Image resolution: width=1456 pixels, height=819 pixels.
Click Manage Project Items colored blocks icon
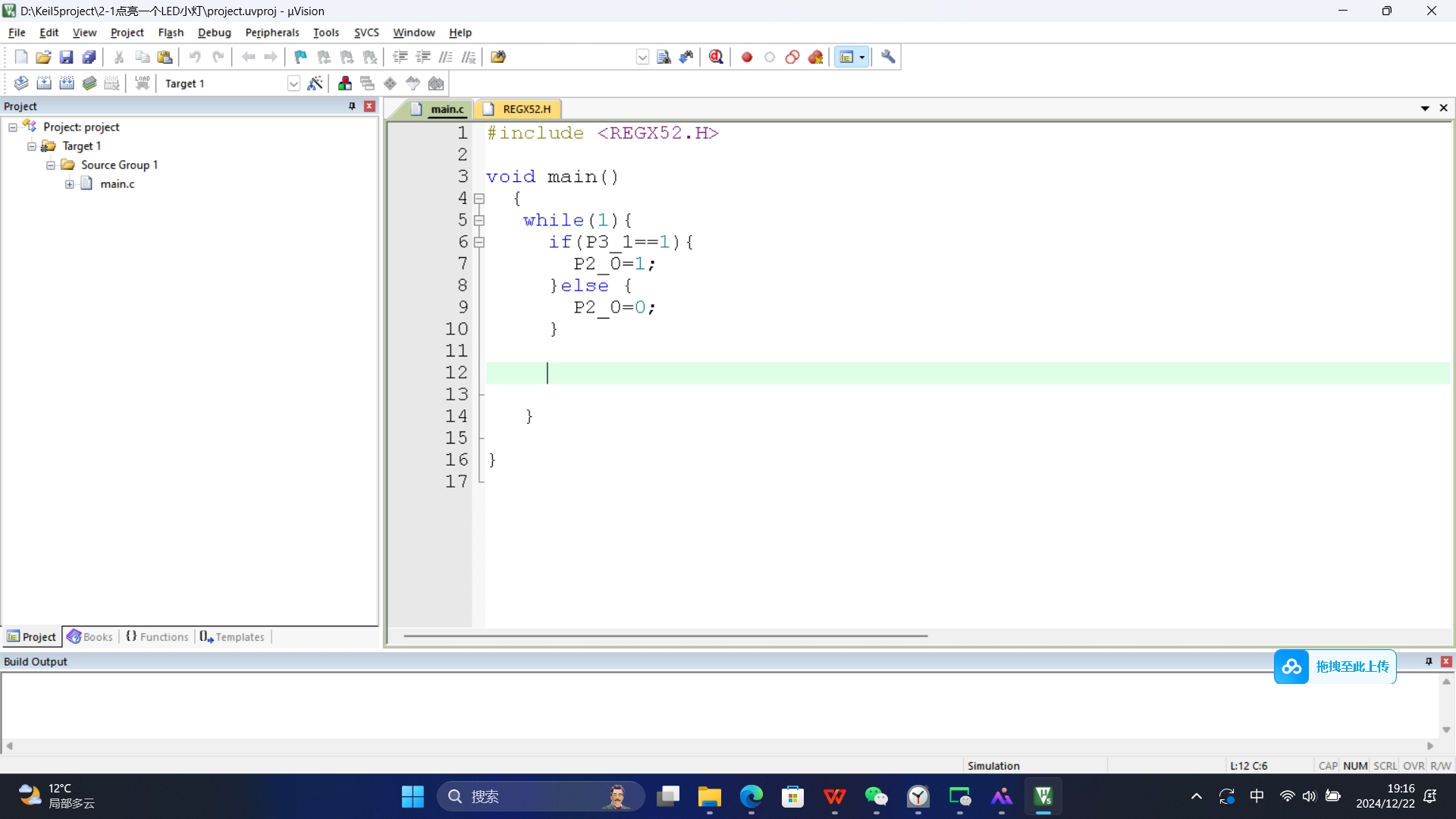[x=345, y=83]
